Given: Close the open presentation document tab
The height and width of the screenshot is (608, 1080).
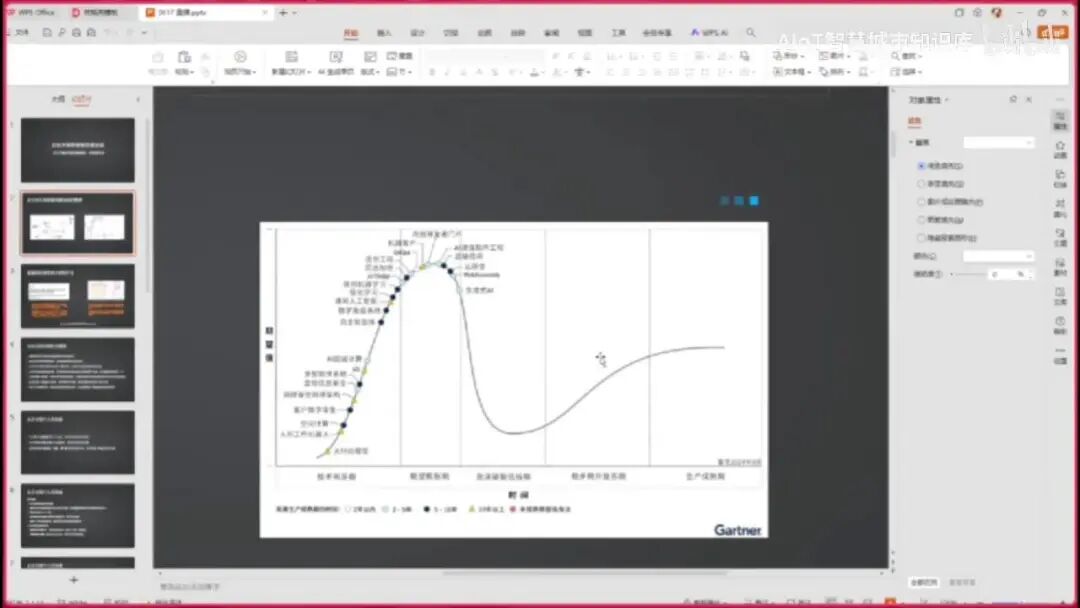Looking at the screenshot, I should [x=265, y=12].
